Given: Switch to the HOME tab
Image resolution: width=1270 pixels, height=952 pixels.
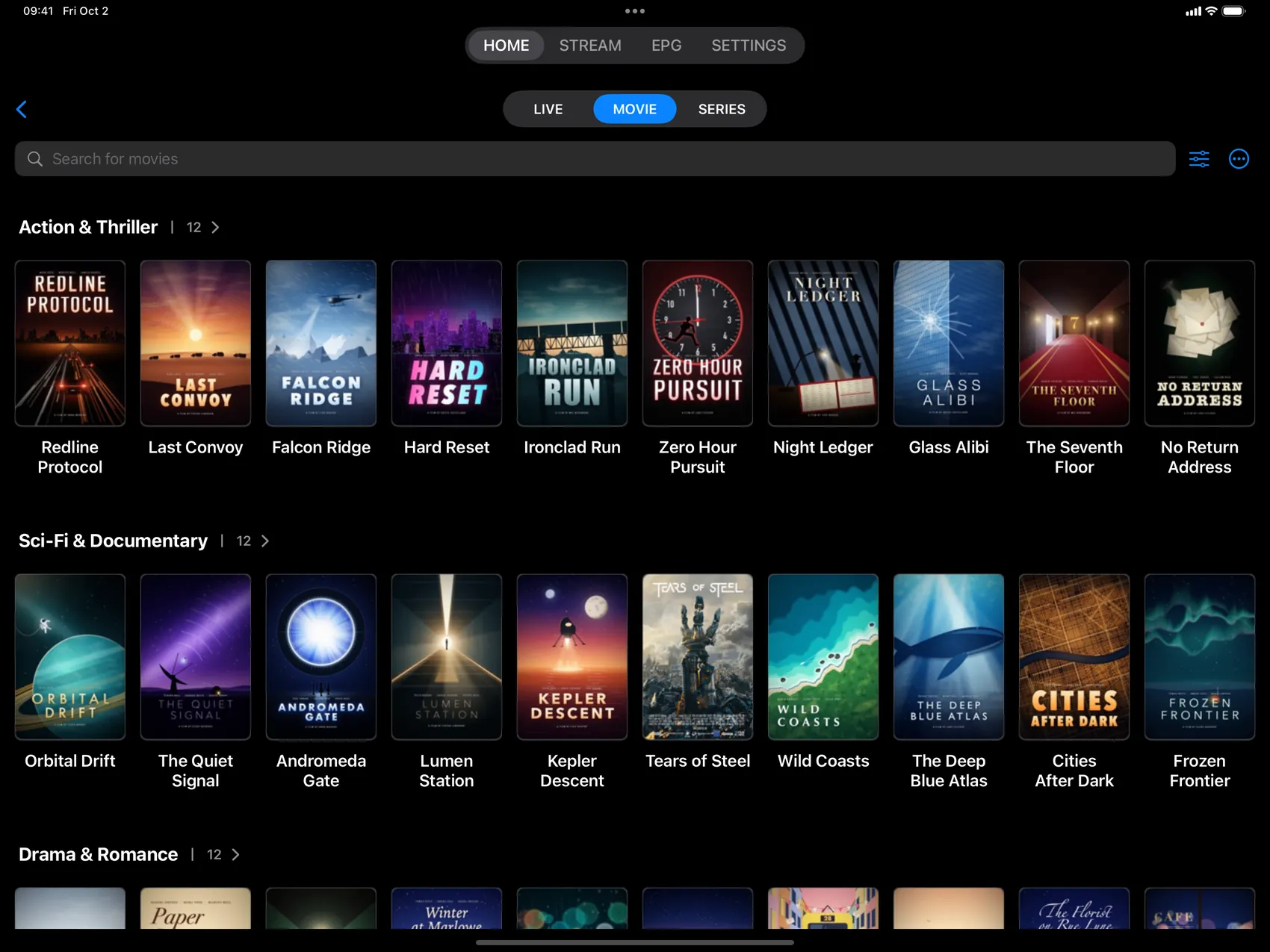Looking at the screenshot, I should click(507, 46).
